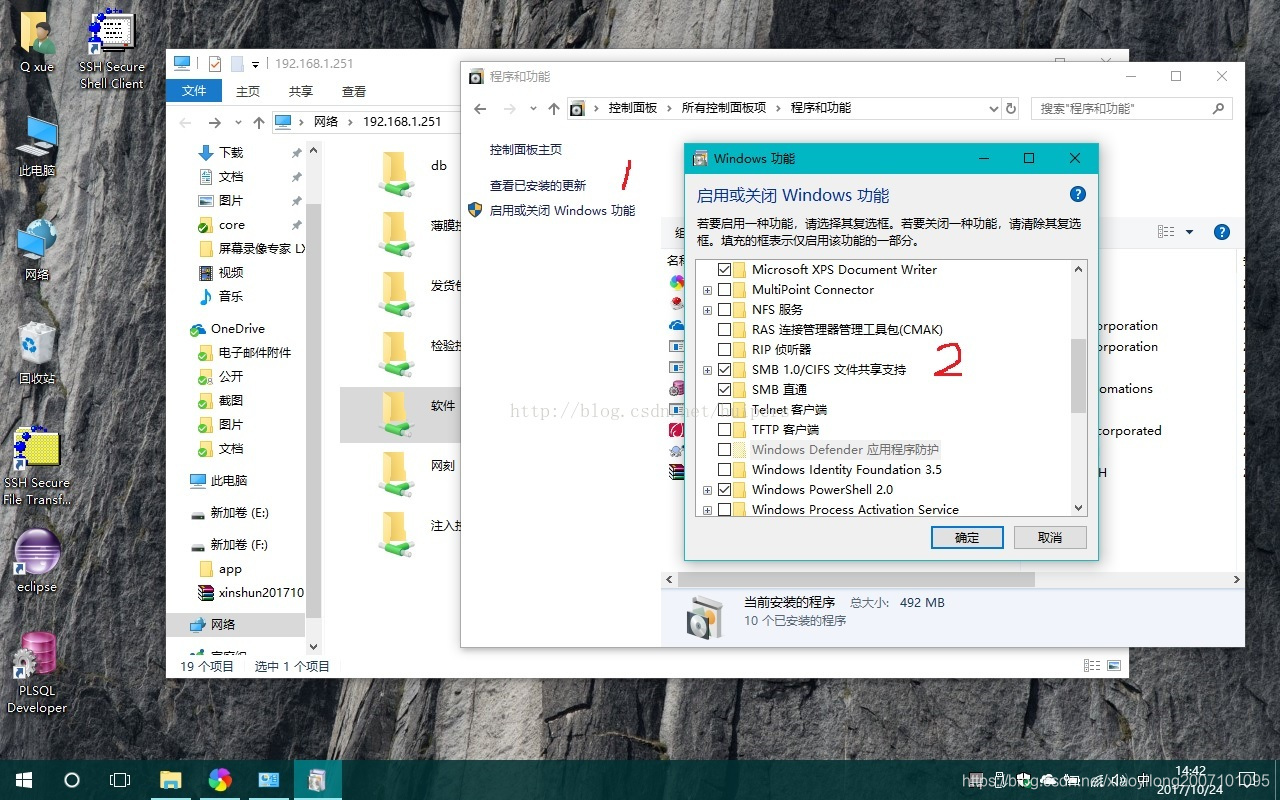Open address bar history dropdown in 程序和功能
The width and height of the screenshot is (1280, 800).
point(993,108)
